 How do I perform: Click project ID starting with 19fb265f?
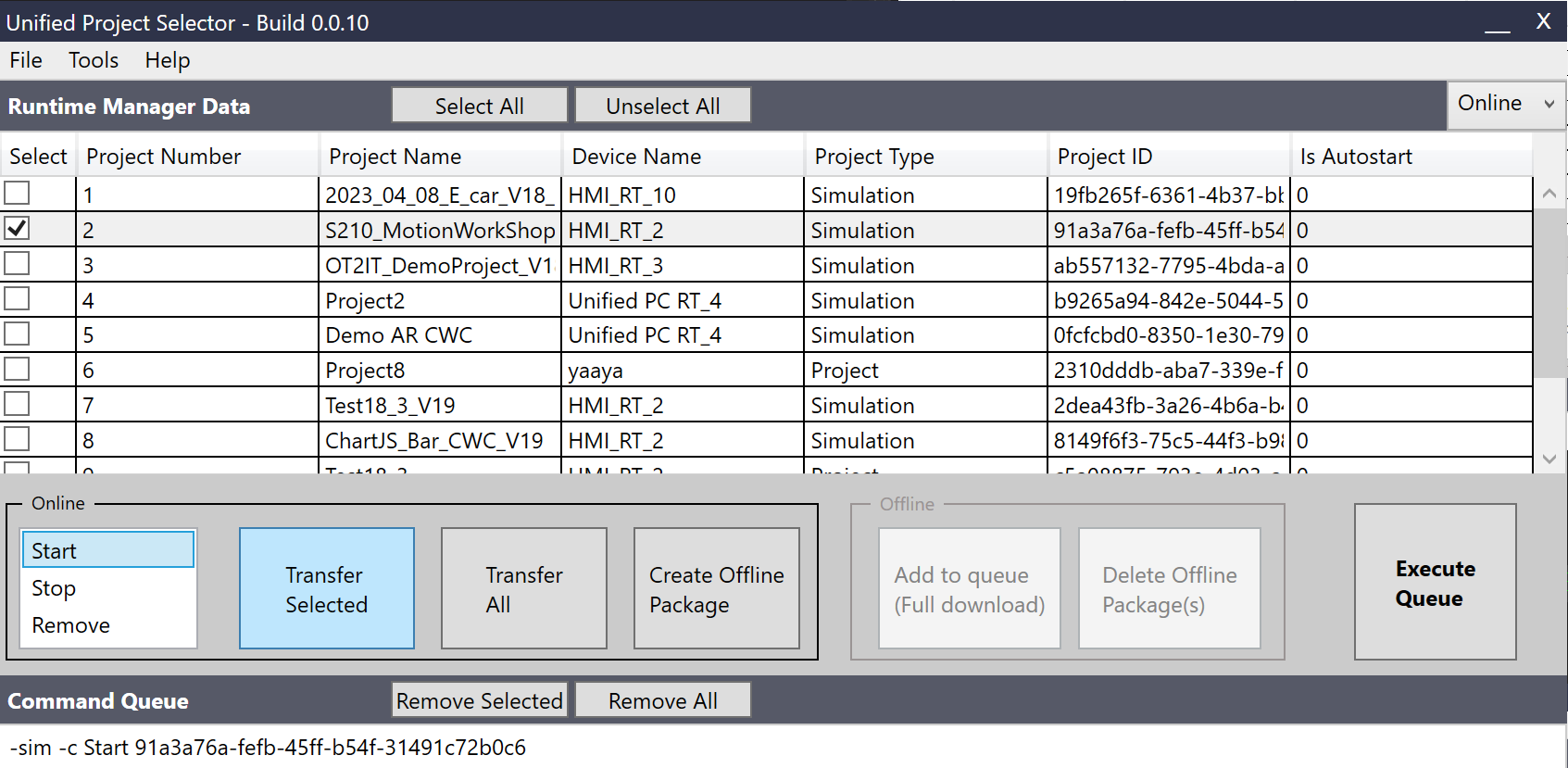tap(1169, 195)
